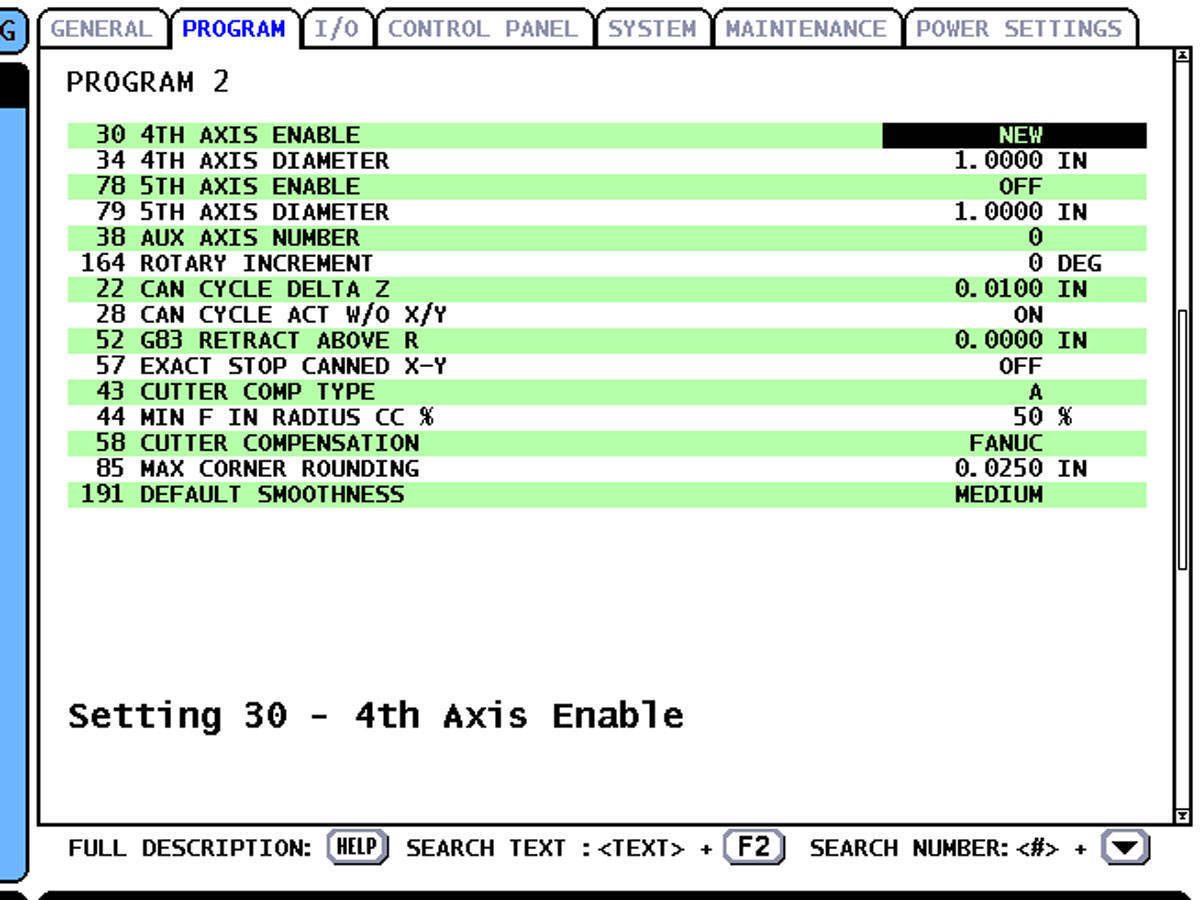Image resolution: width=1200 pixels, height=900 pixels.
Task: Select row 52 G83 RETRACT ABOVE R
Action: click(607, 341)
